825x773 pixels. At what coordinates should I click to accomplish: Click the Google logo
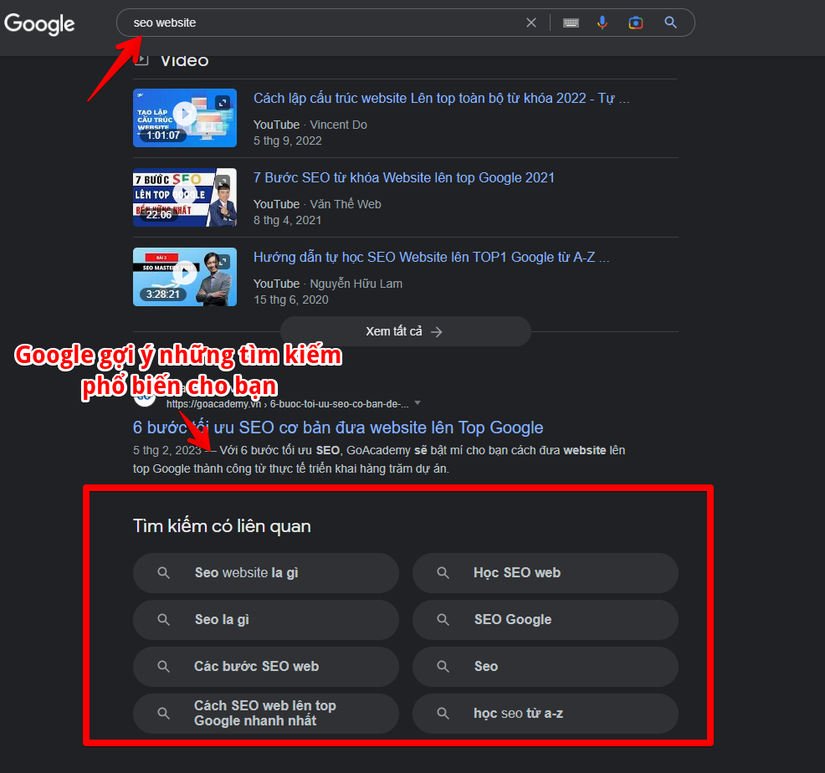[39, 24]
